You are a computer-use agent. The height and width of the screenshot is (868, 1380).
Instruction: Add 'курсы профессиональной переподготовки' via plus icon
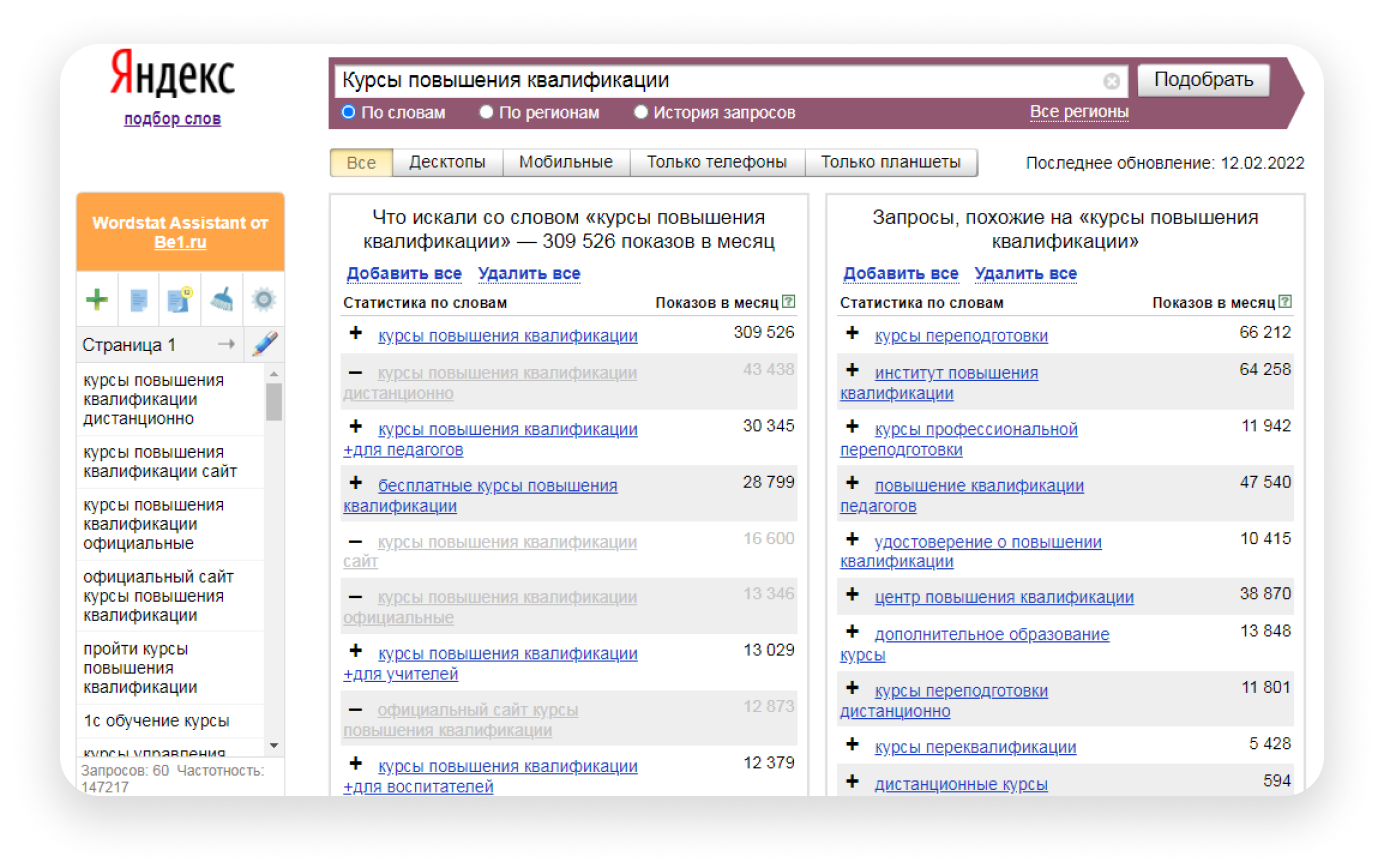(x=852, y=427)
